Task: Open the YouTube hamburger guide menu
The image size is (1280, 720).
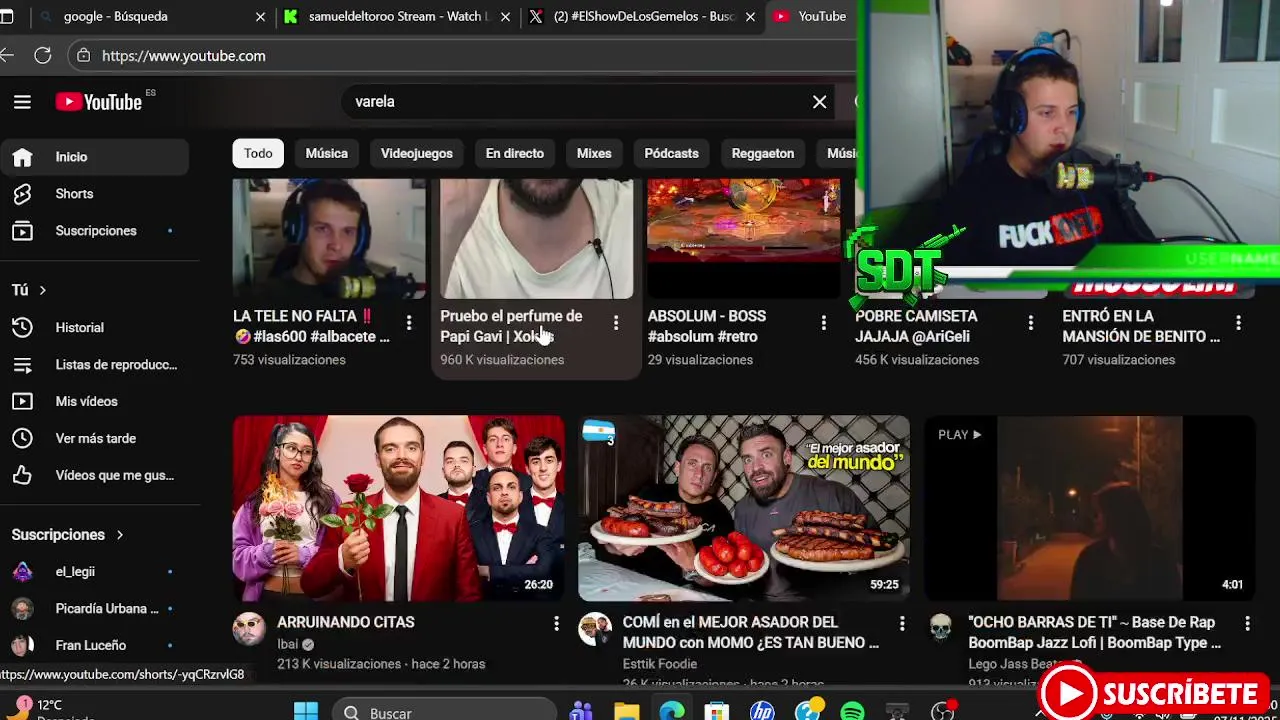Action: [22, 101]
